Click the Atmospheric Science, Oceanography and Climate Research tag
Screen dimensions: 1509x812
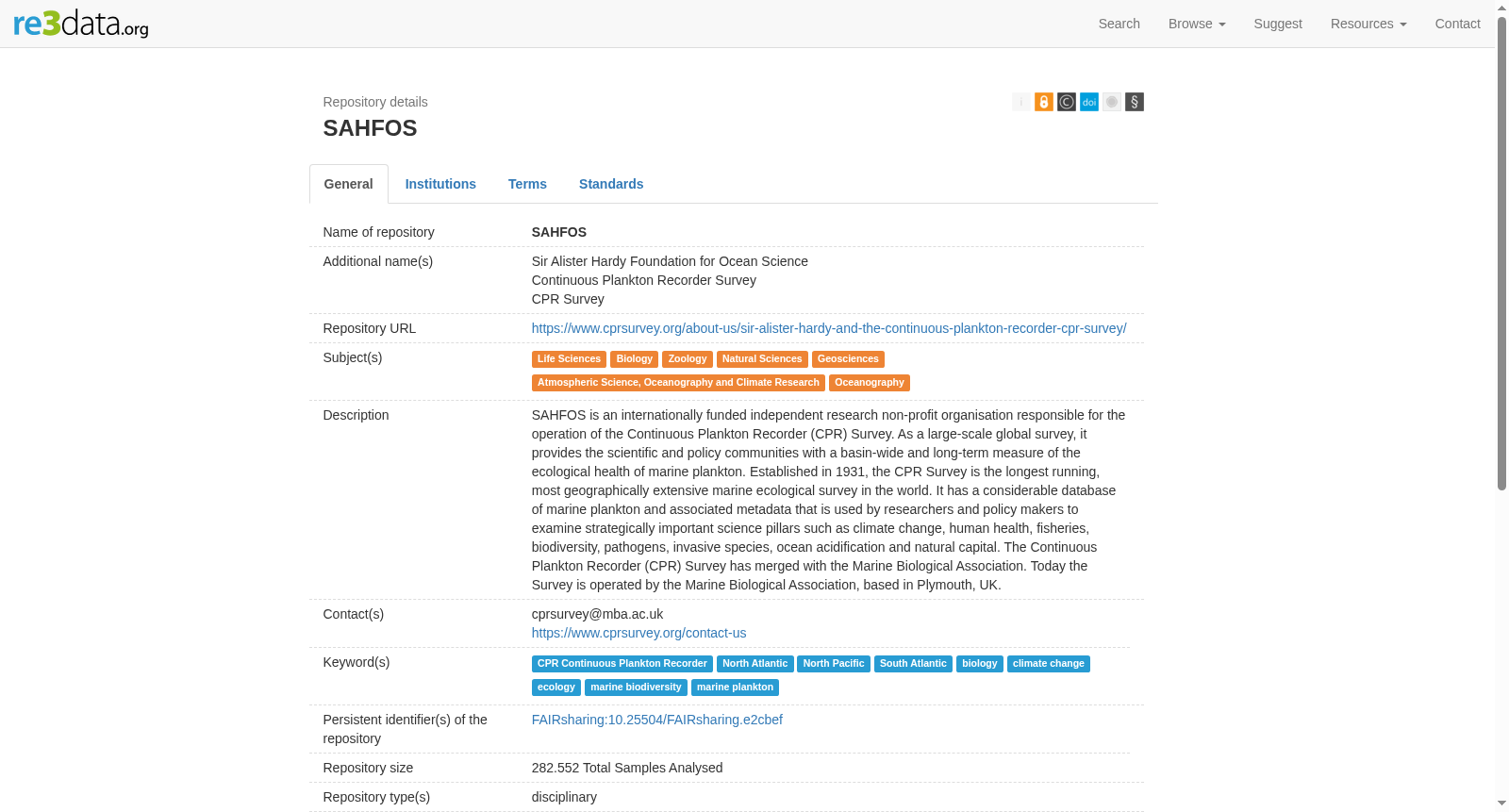(678, 383)
